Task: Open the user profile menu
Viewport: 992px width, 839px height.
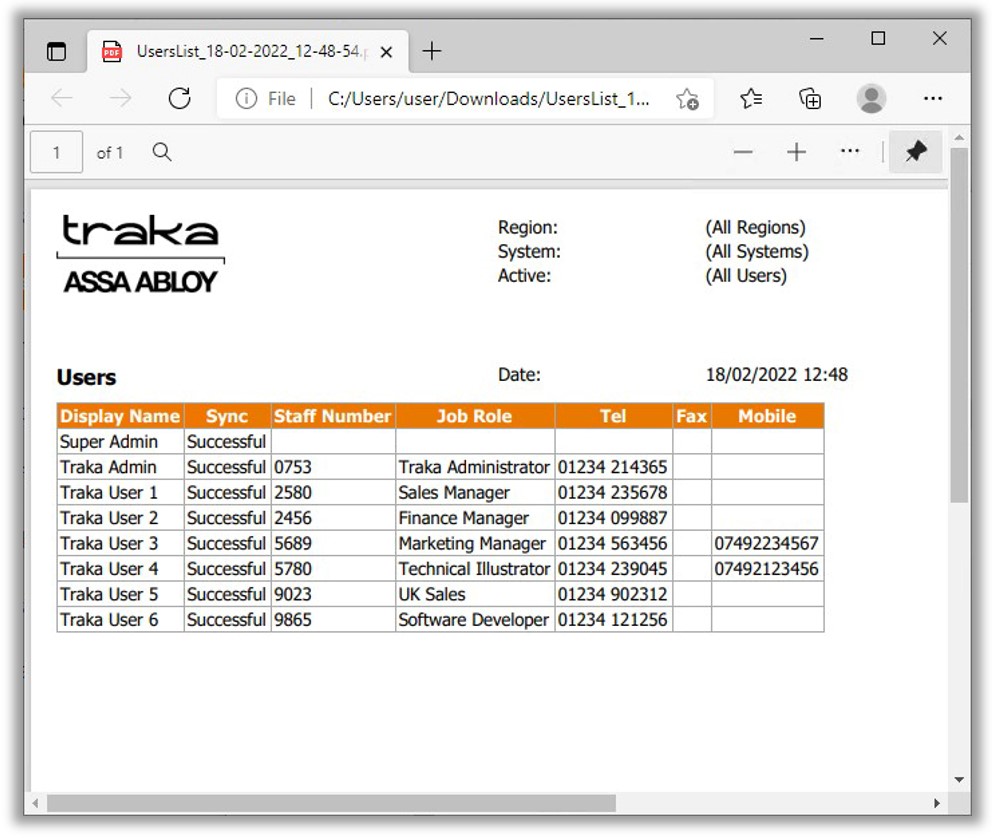Action: [x=871, y=99]
